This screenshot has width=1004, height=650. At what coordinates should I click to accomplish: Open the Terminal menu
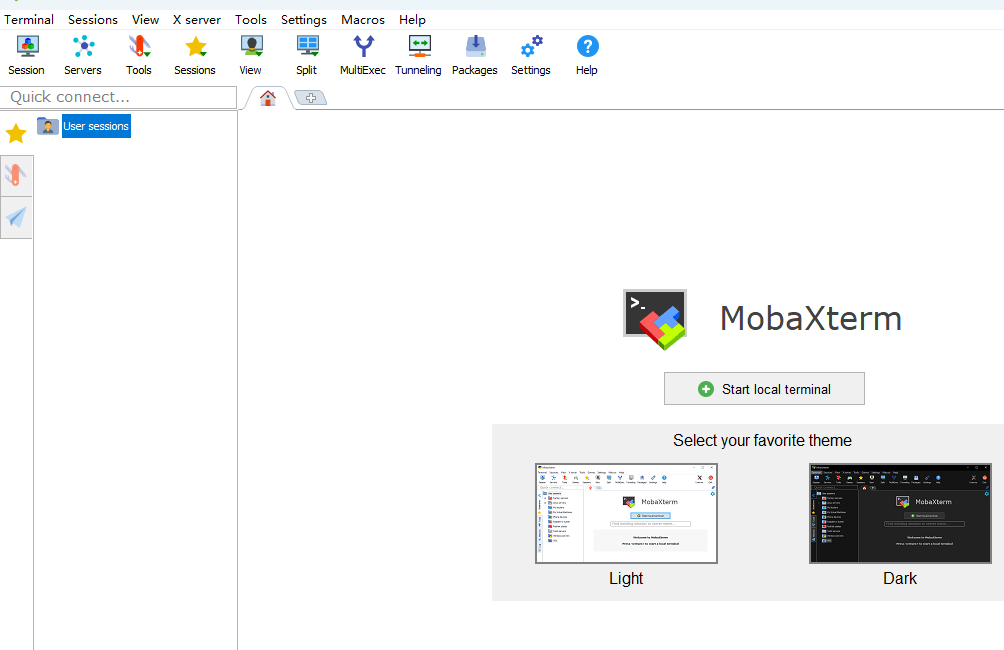click(x=29, y=20)
